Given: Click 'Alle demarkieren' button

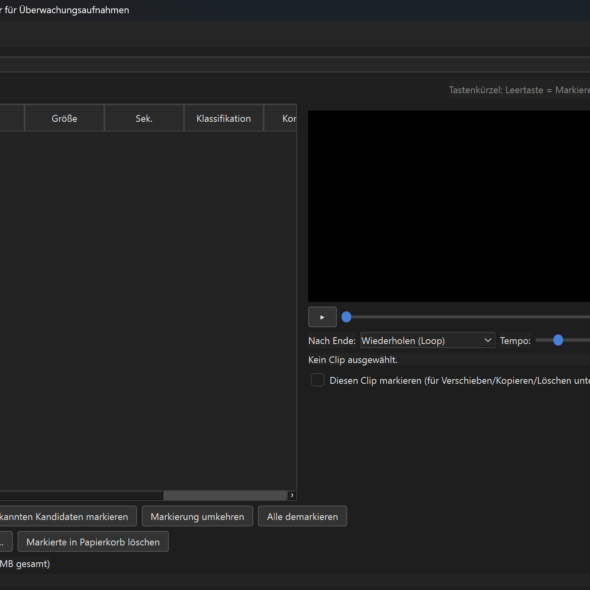Looking at the screenshot, I should tap(302, 516).
